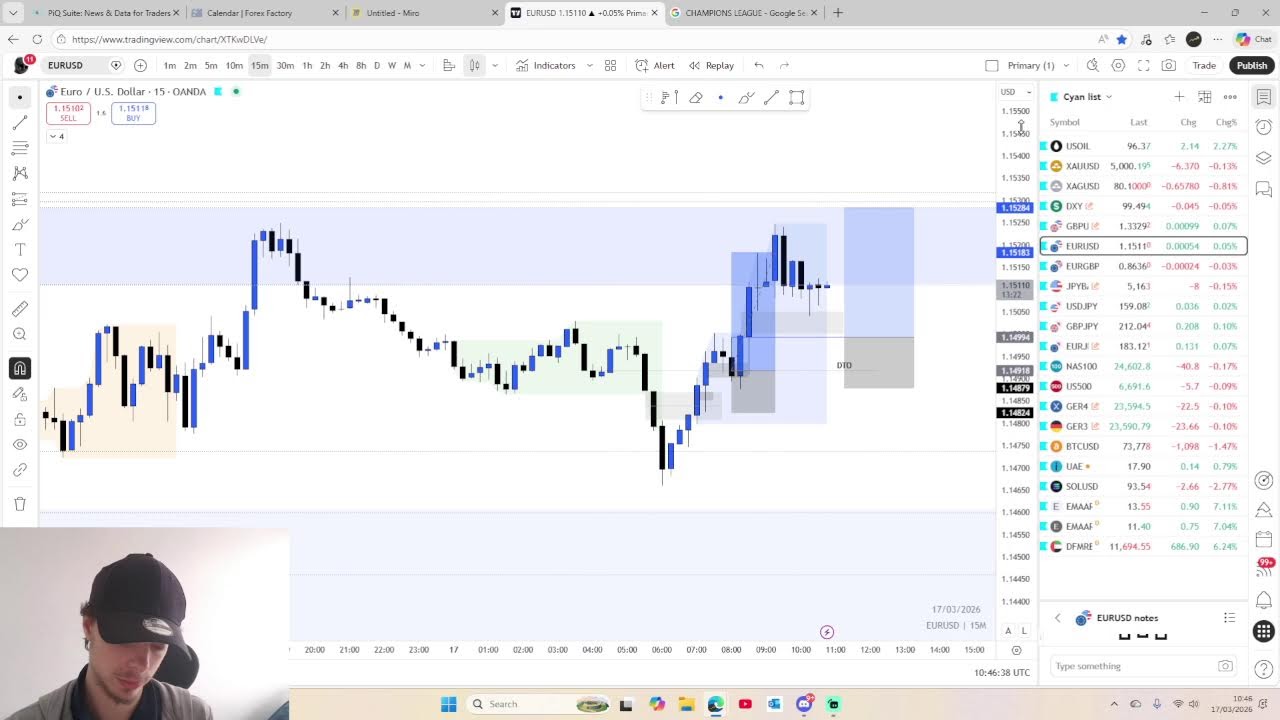Remove drawings with trash icon
Viewport: 1280px width, 720px height.
coord(20,504)
